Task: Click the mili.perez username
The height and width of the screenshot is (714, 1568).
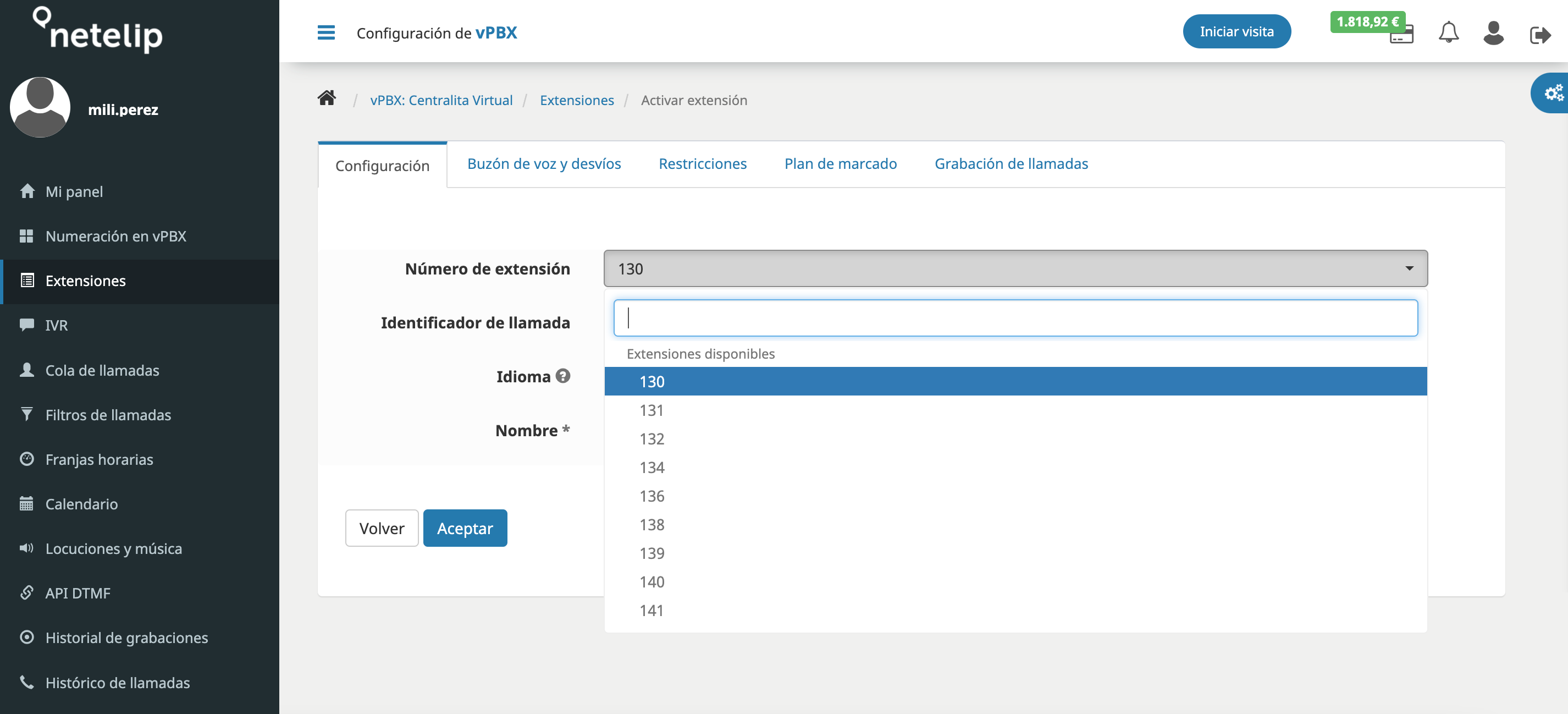Action: pos(123,109)
